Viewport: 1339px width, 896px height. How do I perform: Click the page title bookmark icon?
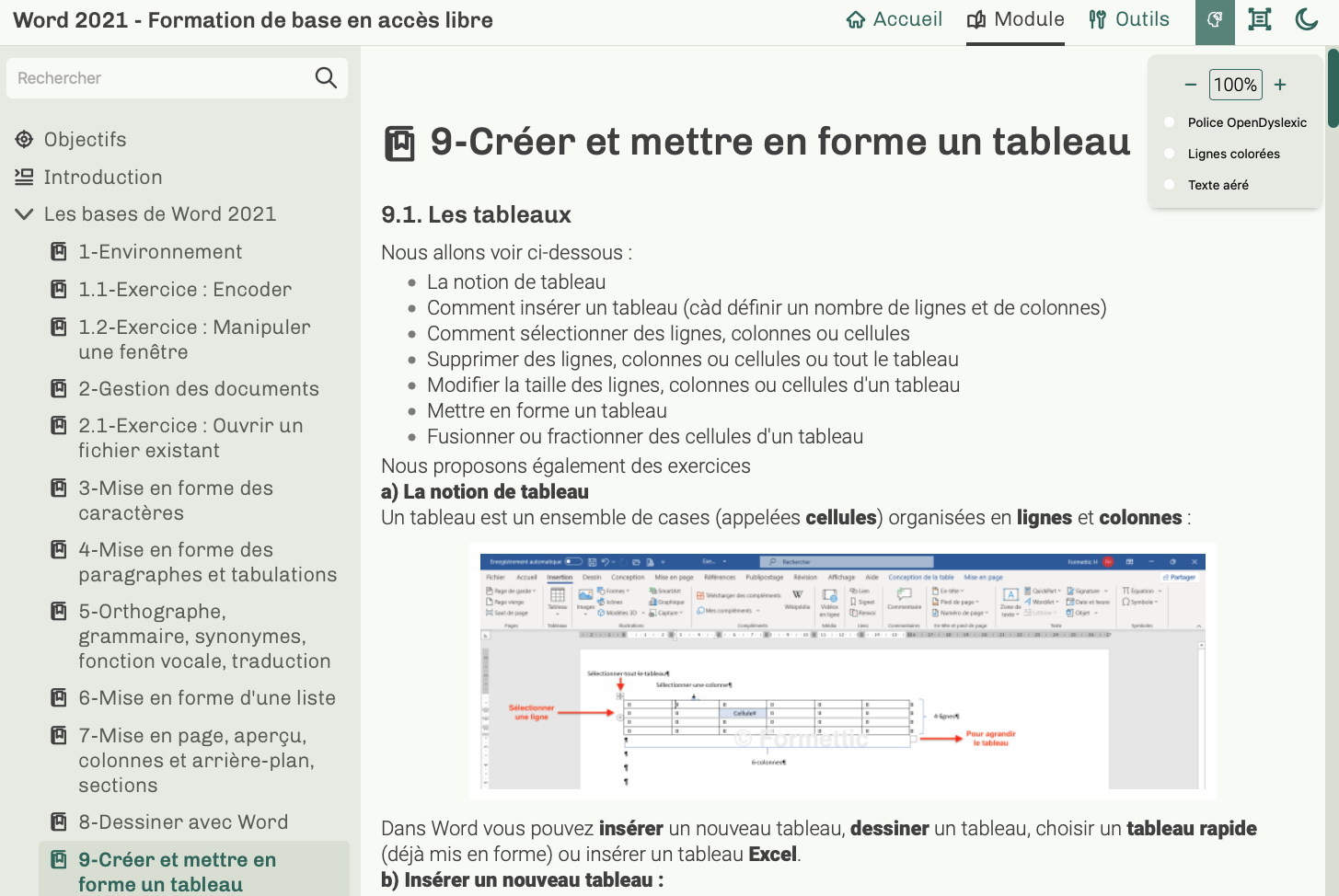(399, 144)
